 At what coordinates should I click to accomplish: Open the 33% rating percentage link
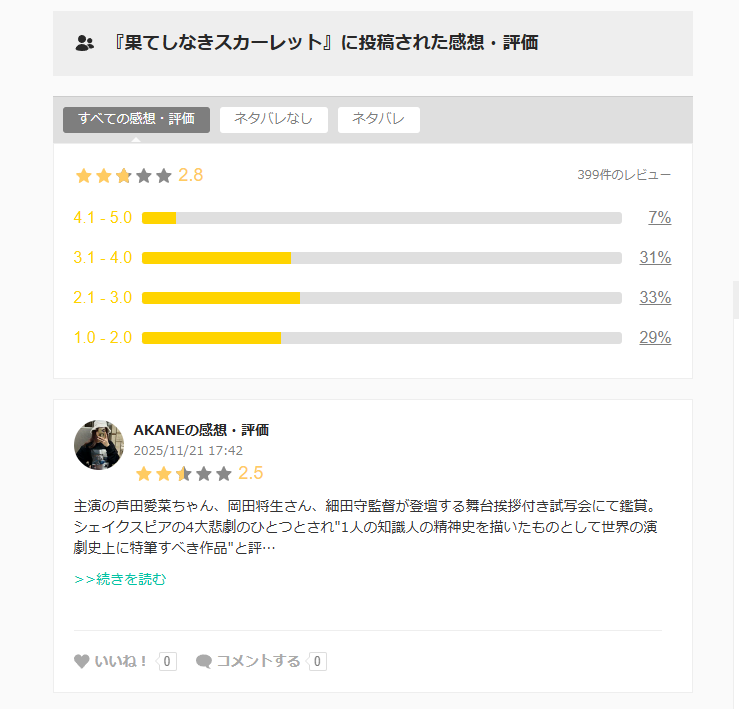pos(655,298)
